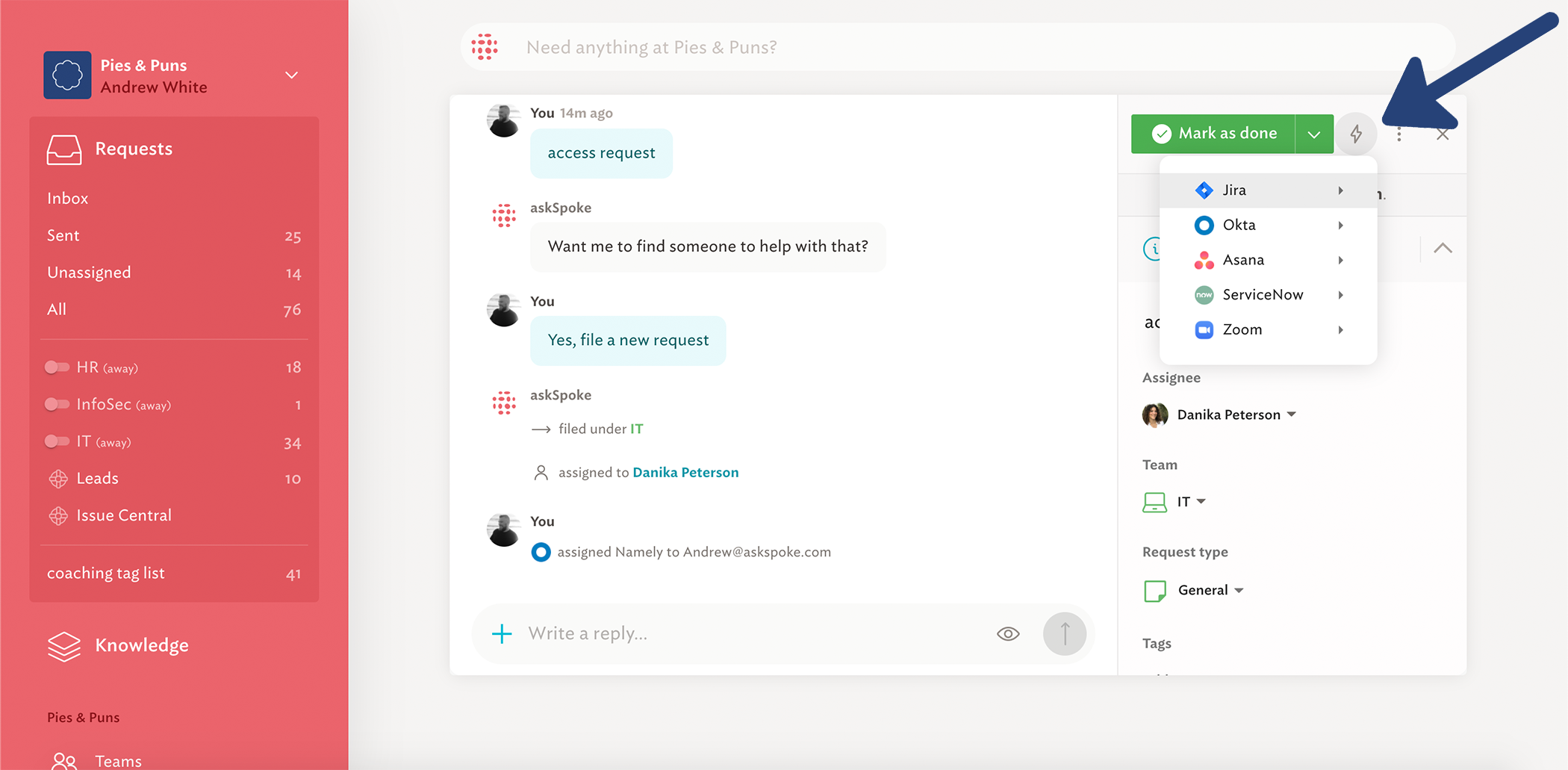Image resolution: width=1568 pixels, height=770 pixels.
Task: Click the askSpoke dots logo in search bar
Action: click(485, 47)
